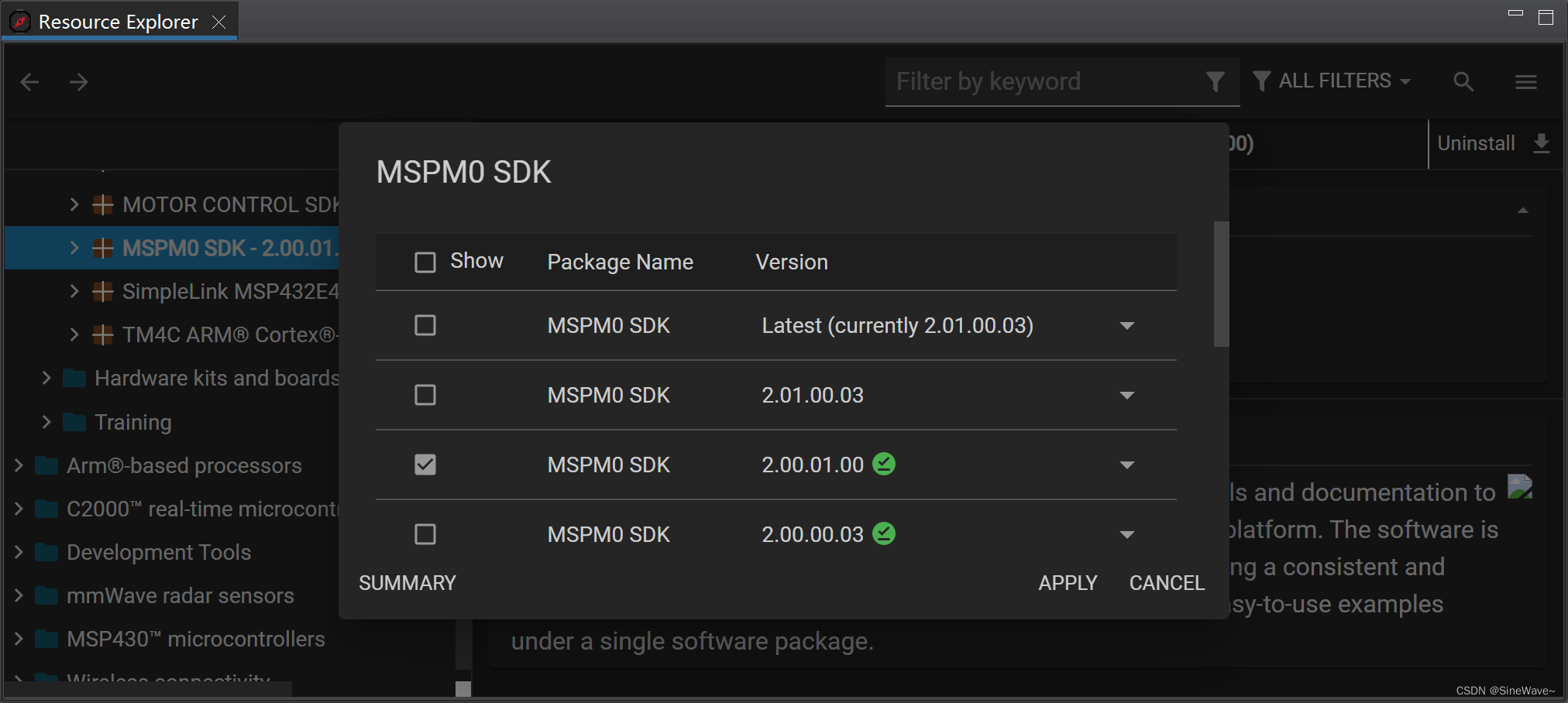
Task: Select the C2000 real-time microcontrollers item
Action: [202, 509]
